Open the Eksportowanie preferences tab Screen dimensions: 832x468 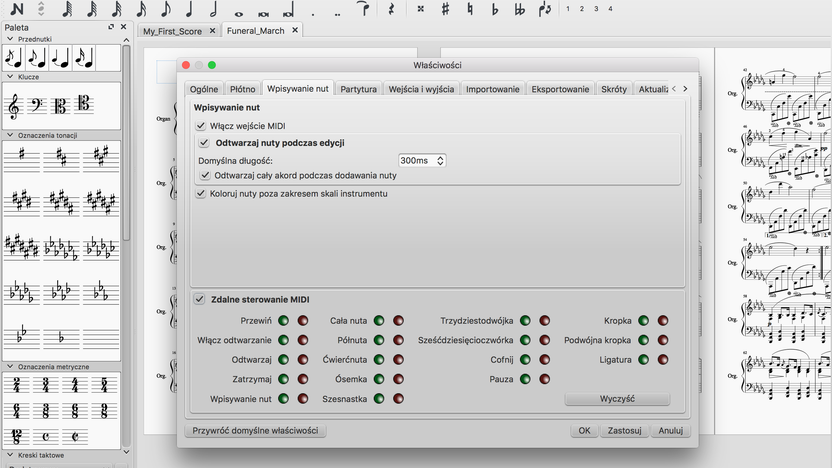[x=560, y=89]
